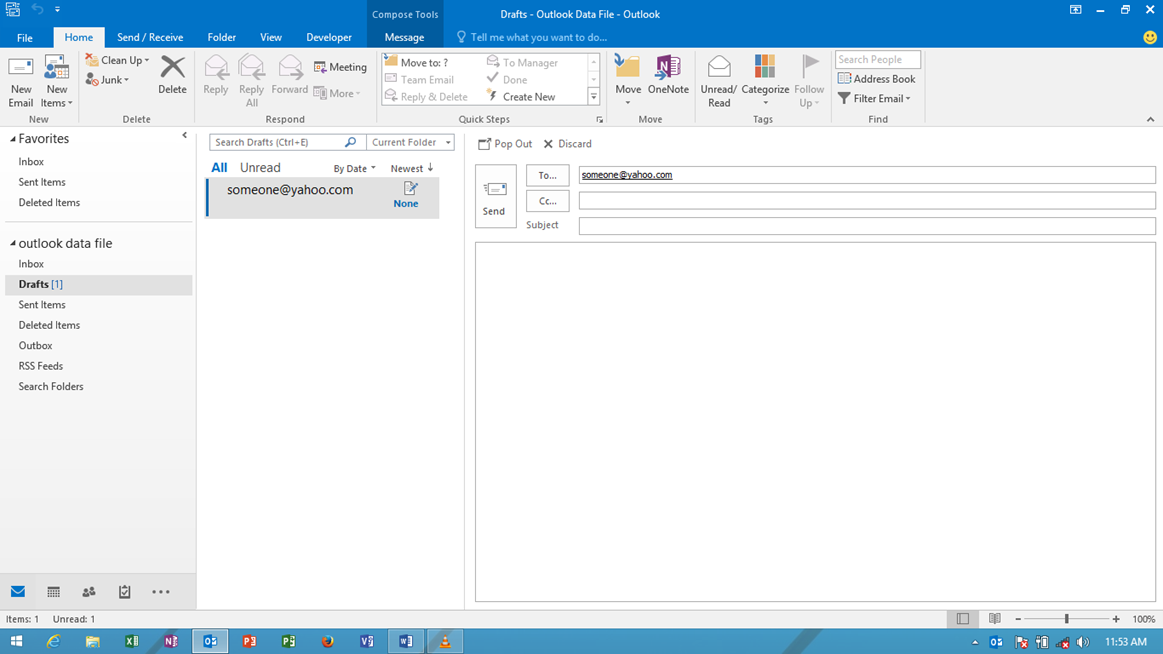Categorize the selected message

[x=765, y=78]
